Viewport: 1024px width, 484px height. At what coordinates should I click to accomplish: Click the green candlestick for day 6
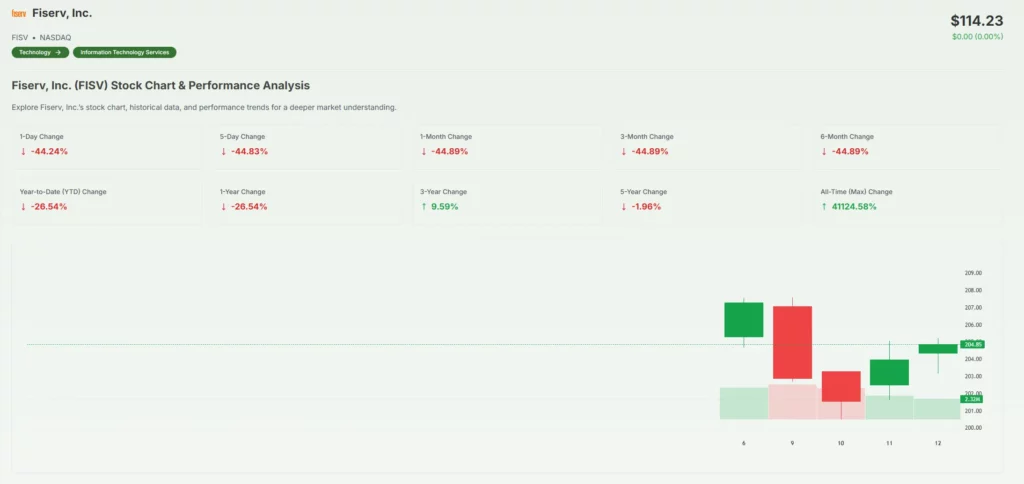coord(744,320)
